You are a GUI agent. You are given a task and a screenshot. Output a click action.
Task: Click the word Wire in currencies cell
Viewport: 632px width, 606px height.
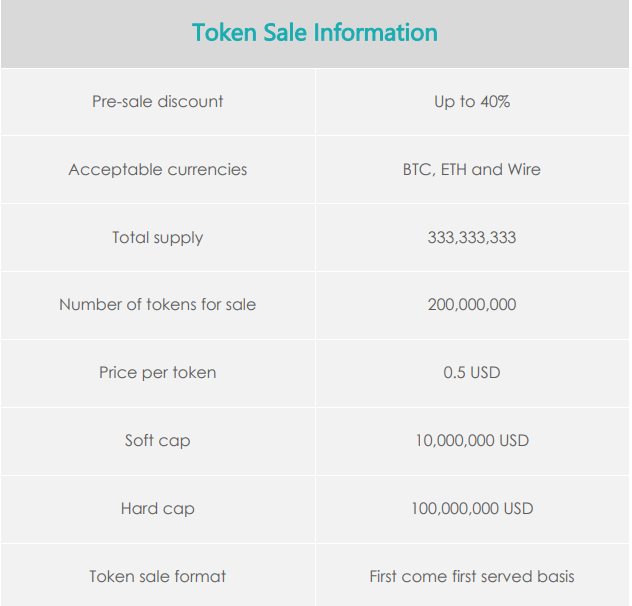coord(524,170)
